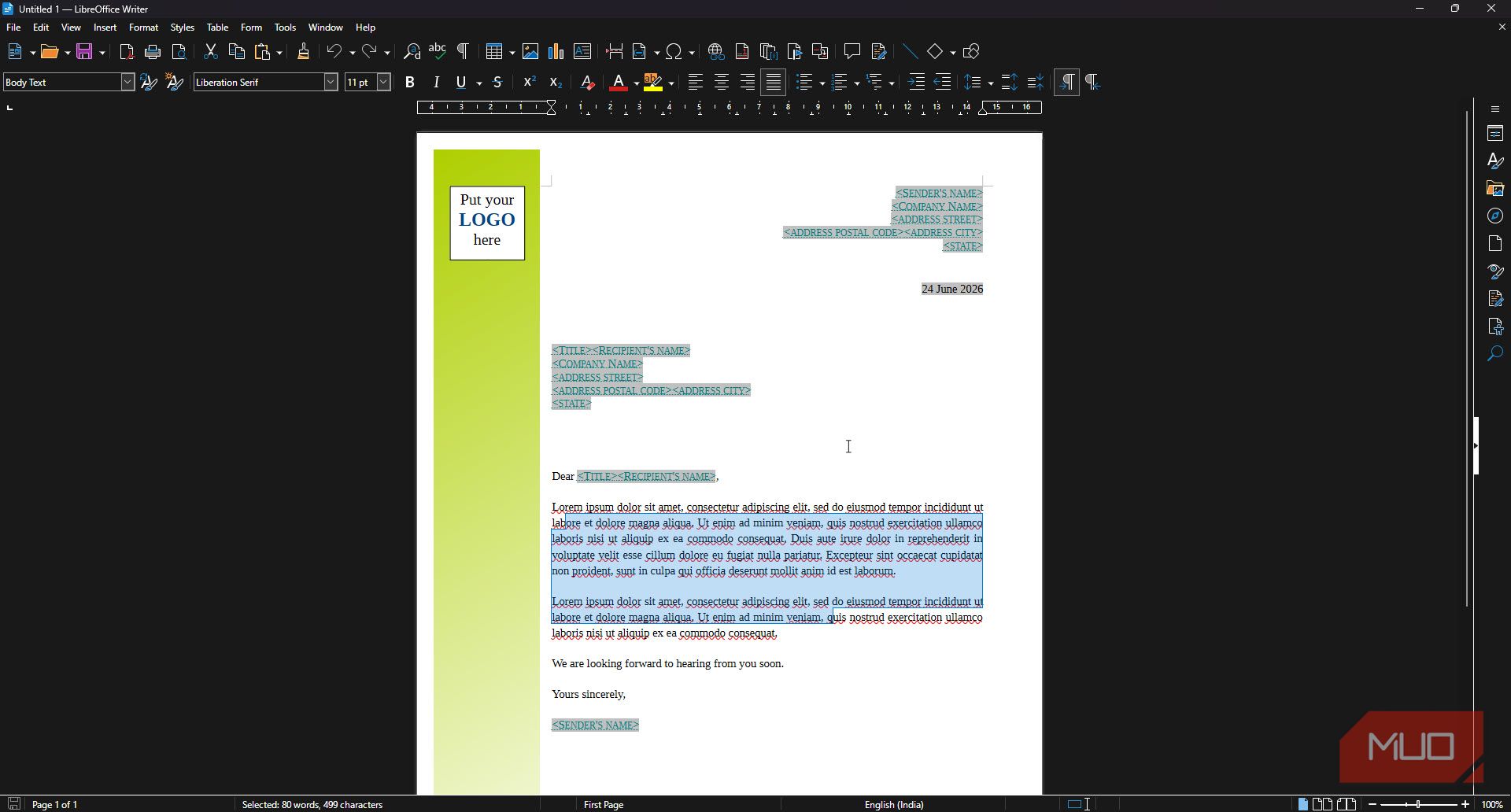
Task: Insert a chart
Action: tap(556, 52)
